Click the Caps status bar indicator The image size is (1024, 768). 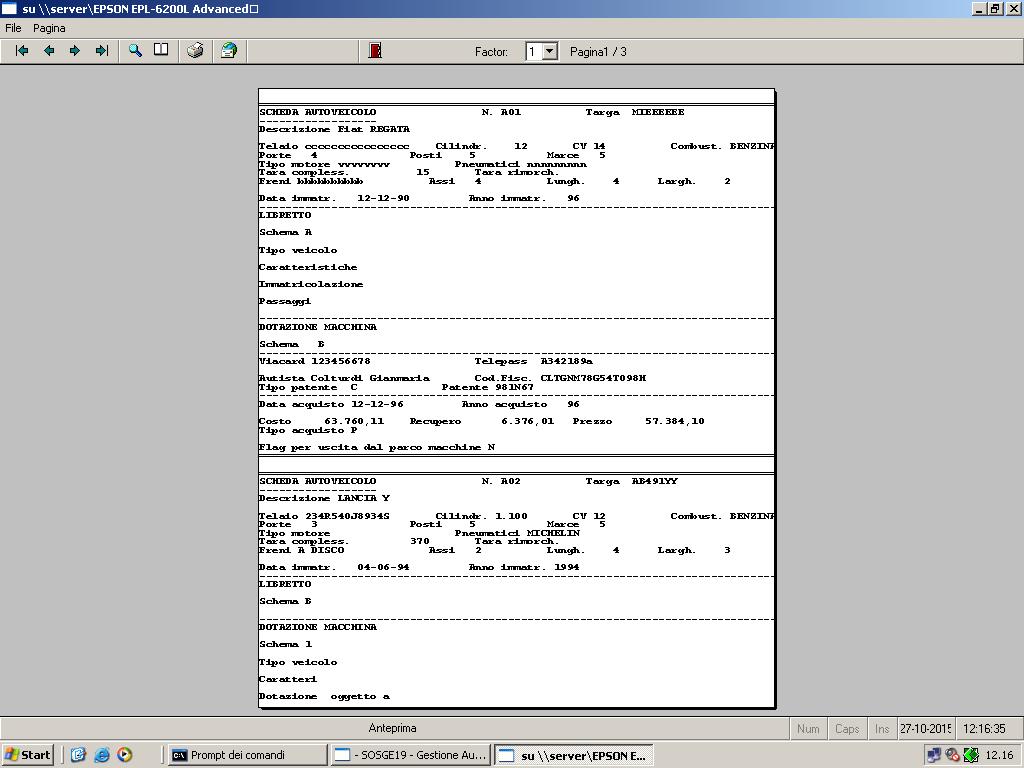click(847, 728)
